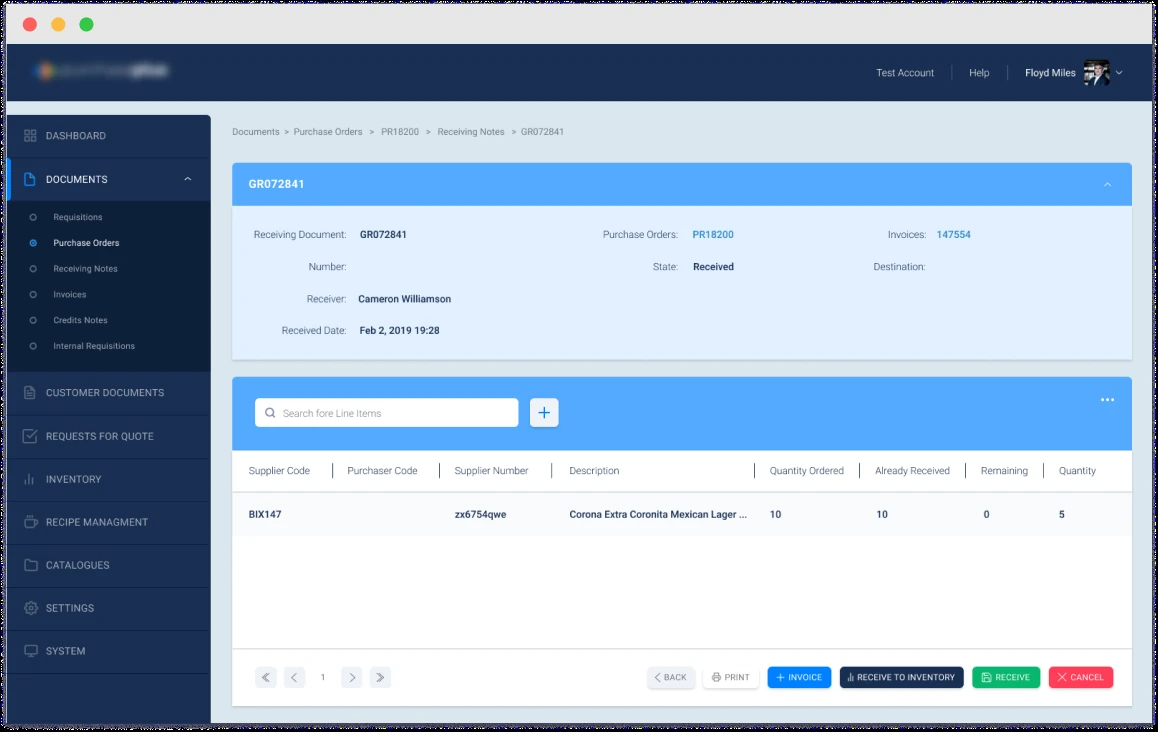This screenshot has width=1158, height=732.
Task: Click the magnifier icon in search field
Action: 270,413
